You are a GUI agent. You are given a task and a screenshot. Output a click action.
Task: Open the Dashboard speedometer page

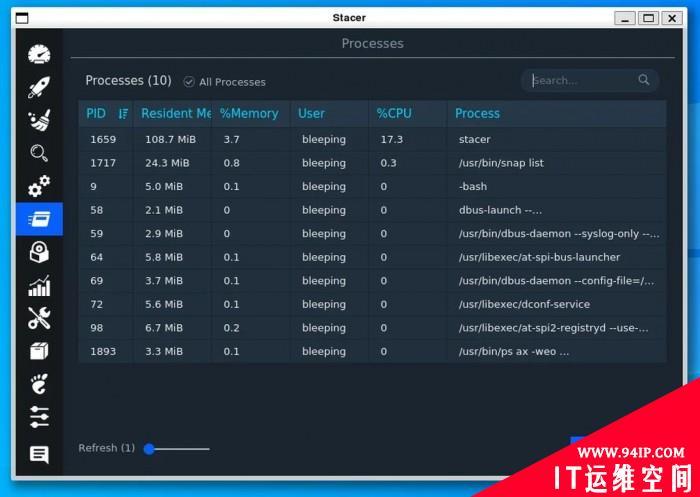point(39,54)
